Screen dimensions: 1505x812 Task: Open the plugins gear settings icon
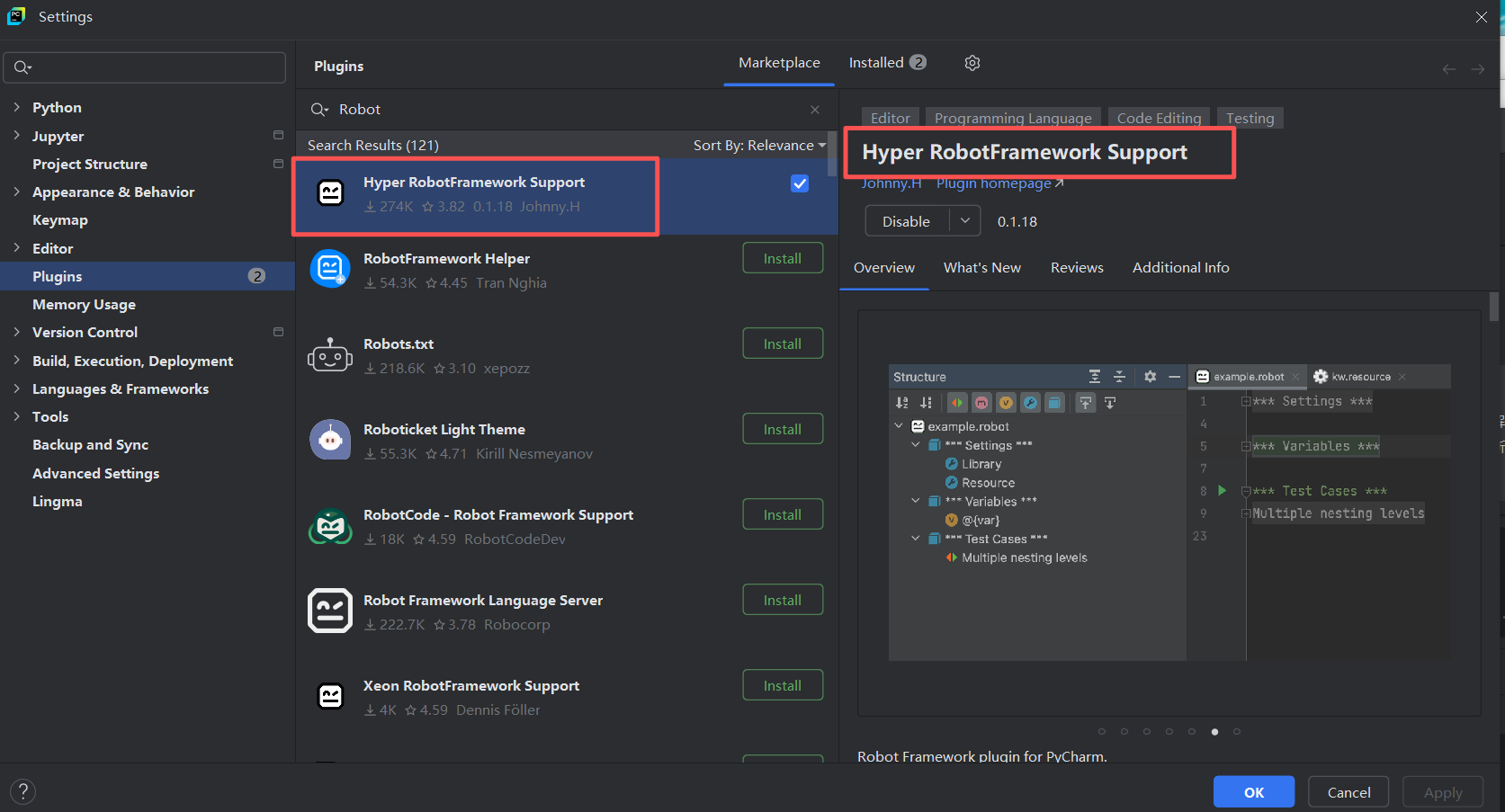[x=972, y=63]
